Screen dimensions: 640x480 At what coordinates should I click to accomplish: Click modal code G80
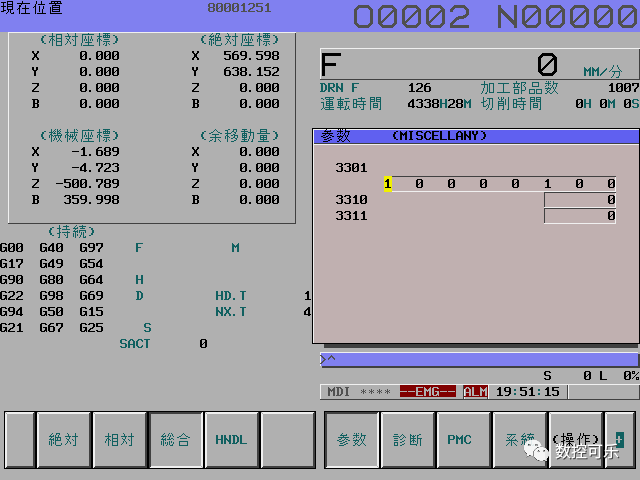(51, 280)
